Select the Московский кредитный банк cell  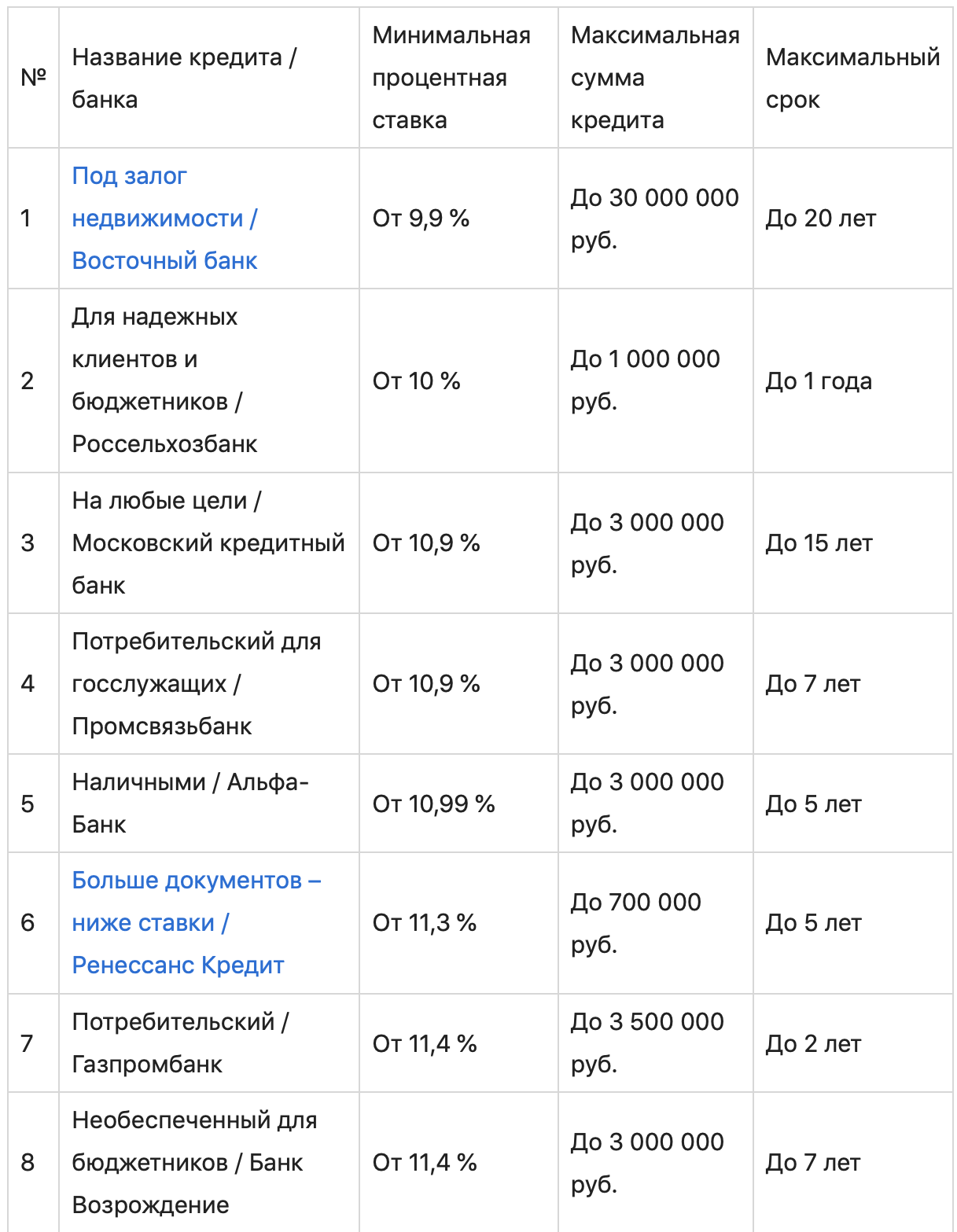[x=208, y=543]
